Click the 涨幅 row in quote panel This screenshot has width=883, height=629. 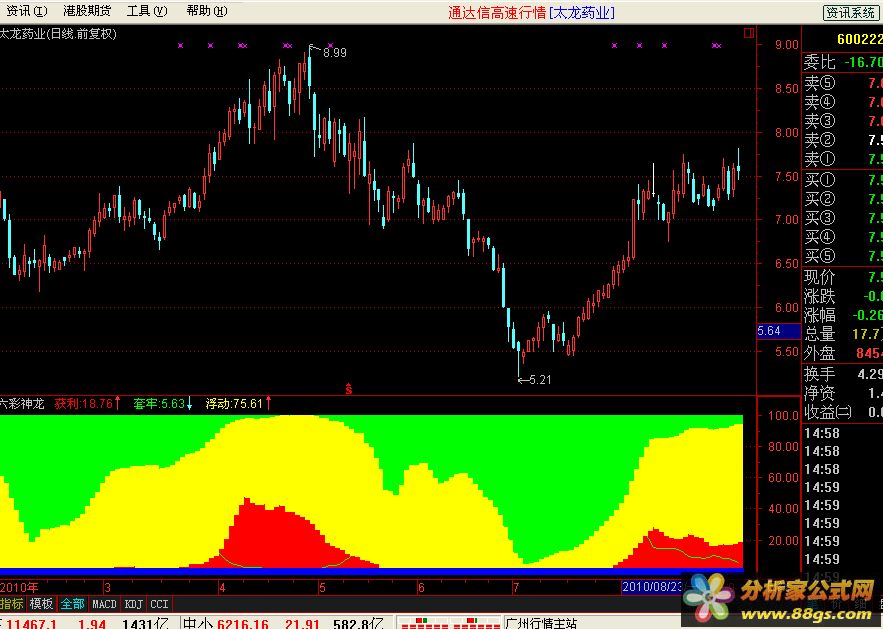click(x=842, y=315)
